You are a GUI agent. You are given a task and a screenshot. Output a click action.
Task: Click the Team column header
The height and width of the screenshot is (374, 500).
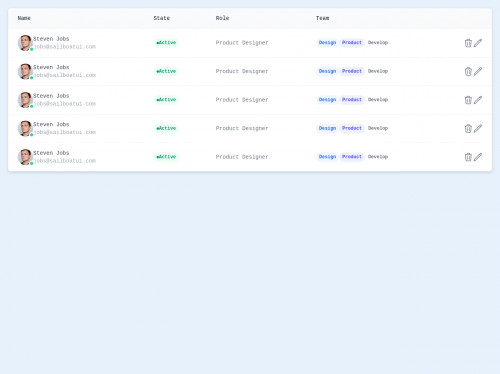[x=322, y=18]
